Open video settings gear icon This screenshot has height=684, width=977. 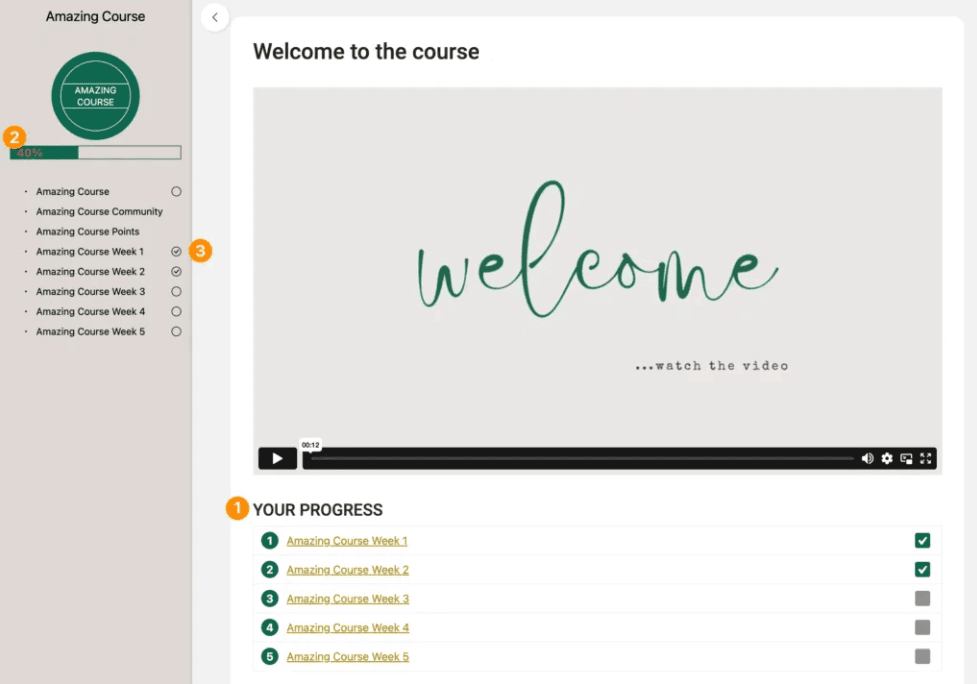[x=887, y=459]
